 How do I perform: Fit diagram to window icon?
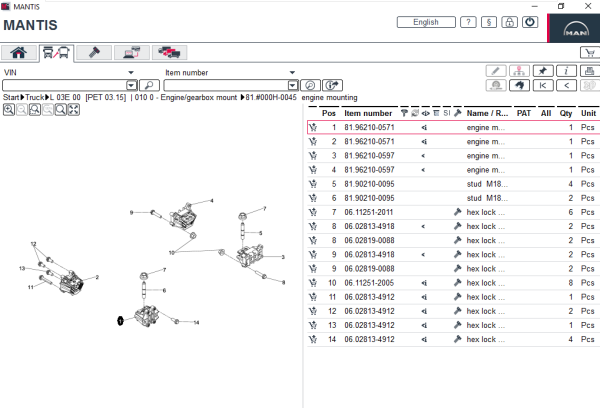pyautogui.click(x=73, y=110)
